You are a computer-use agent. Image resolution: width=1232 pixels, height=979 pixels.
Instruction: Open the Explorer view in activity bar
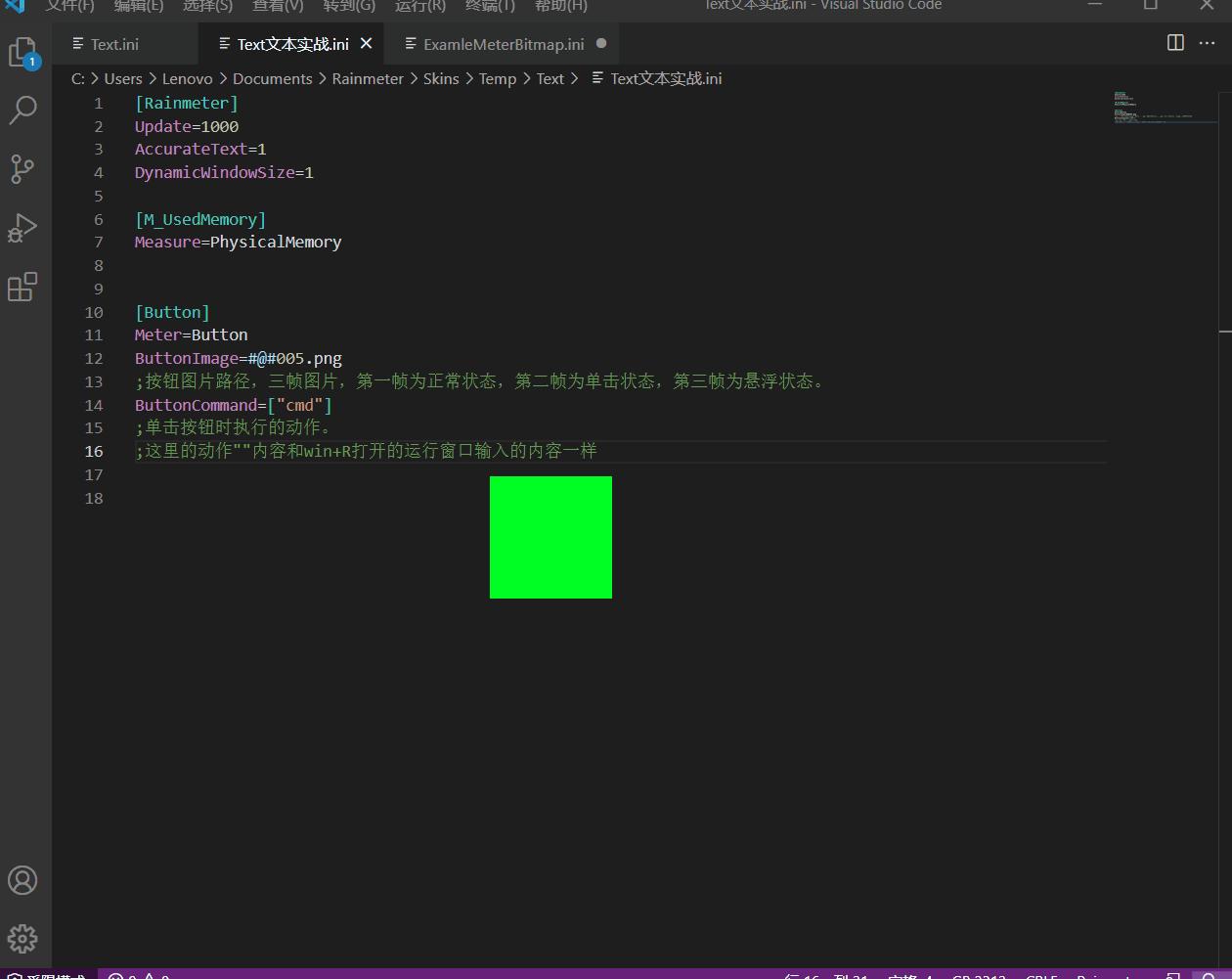(23, 52)
